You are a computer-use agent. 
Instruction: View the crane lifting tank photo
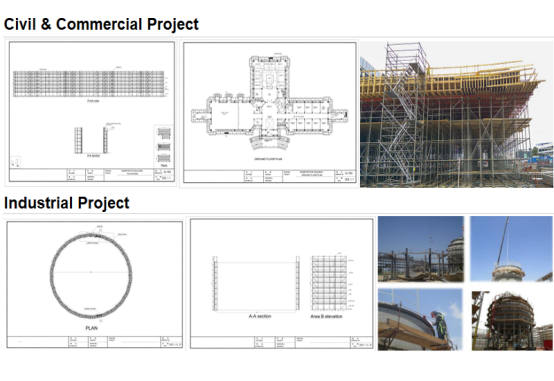pyautogui.click(x=512, y=249)
